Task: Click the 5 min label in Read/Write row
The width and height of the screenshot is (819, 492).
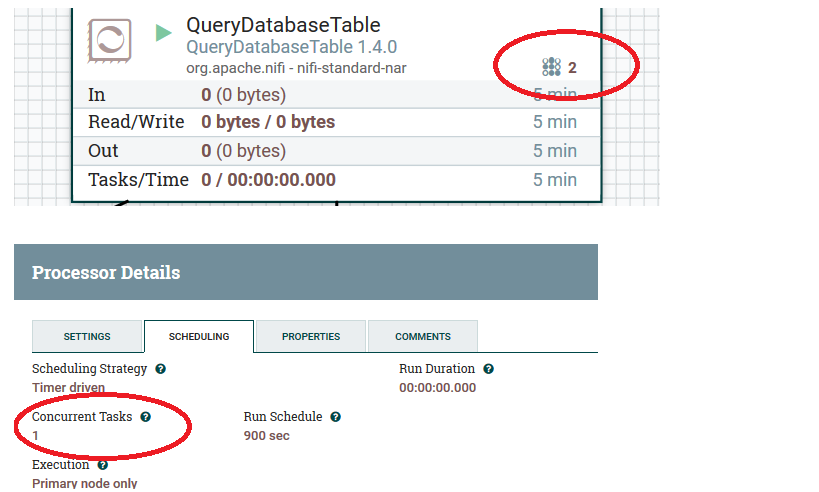Action: 555,122
